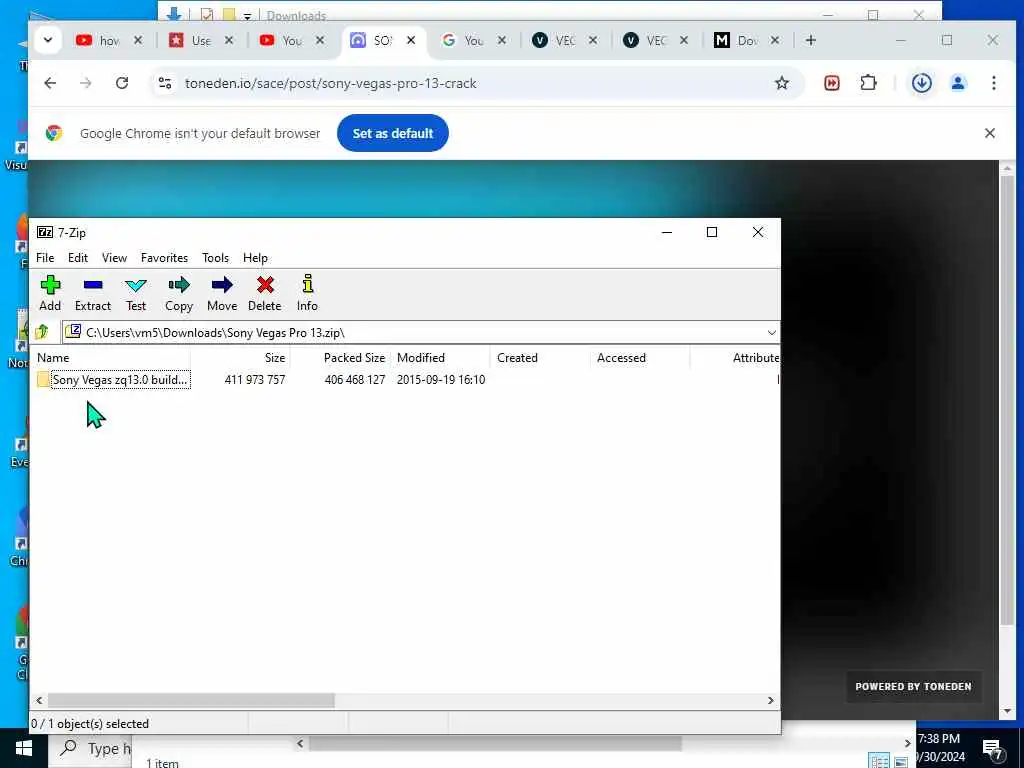Viewport: 1024px width, 768px height.
Task: Select the Sony Vegas zq13.0 build folder
Action: click(114, 379)
